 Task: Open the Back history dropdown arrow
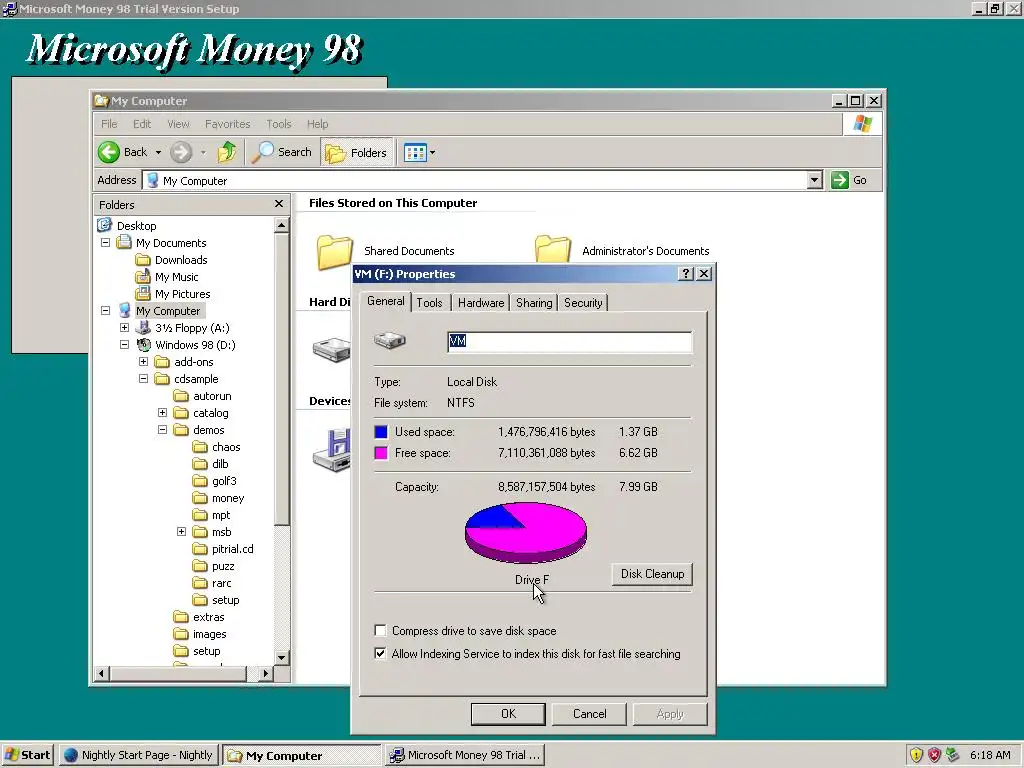(x=158, y=153)
